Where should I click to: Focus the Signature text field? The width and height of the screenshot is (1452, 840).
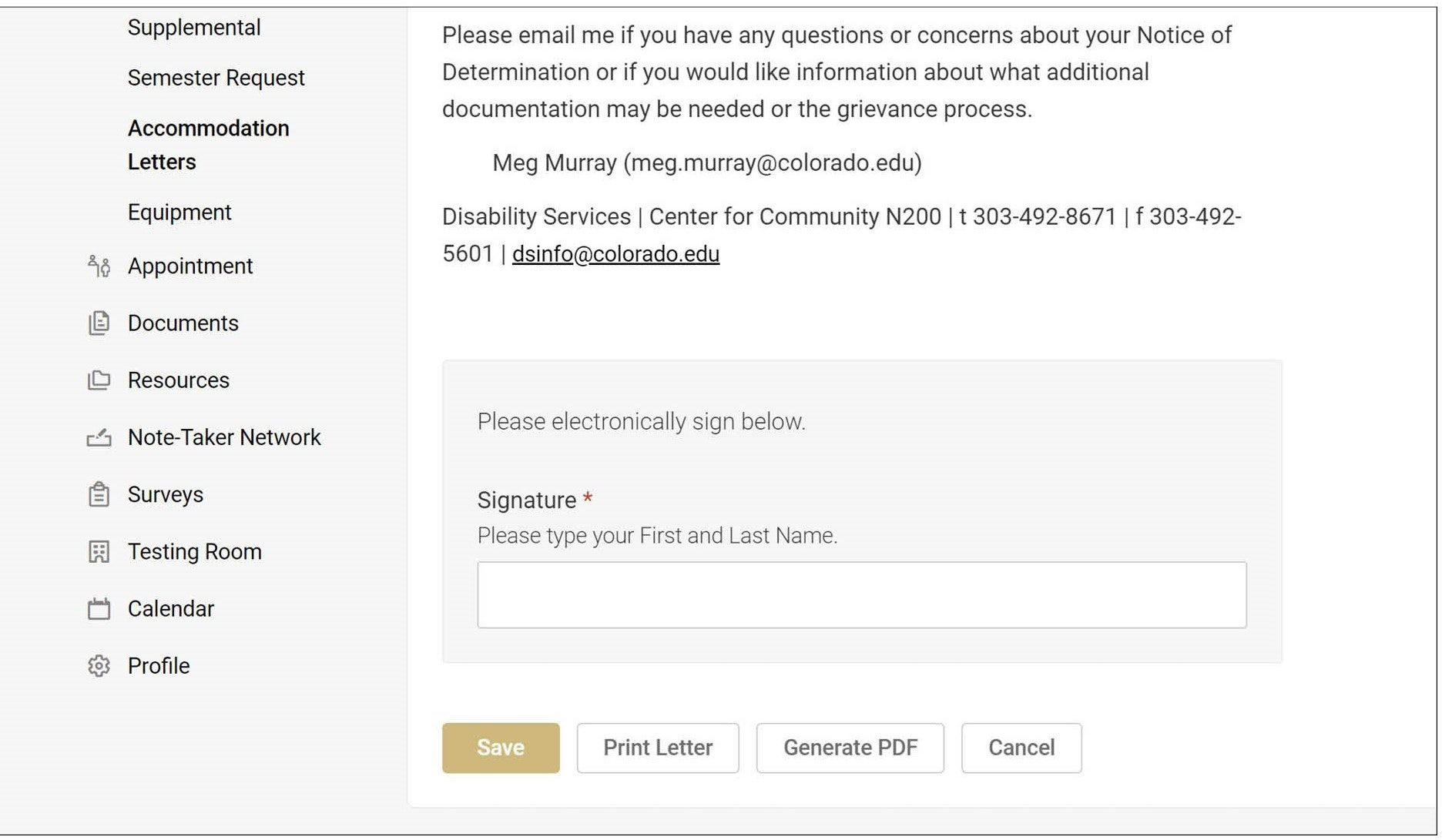coord(862,595)
